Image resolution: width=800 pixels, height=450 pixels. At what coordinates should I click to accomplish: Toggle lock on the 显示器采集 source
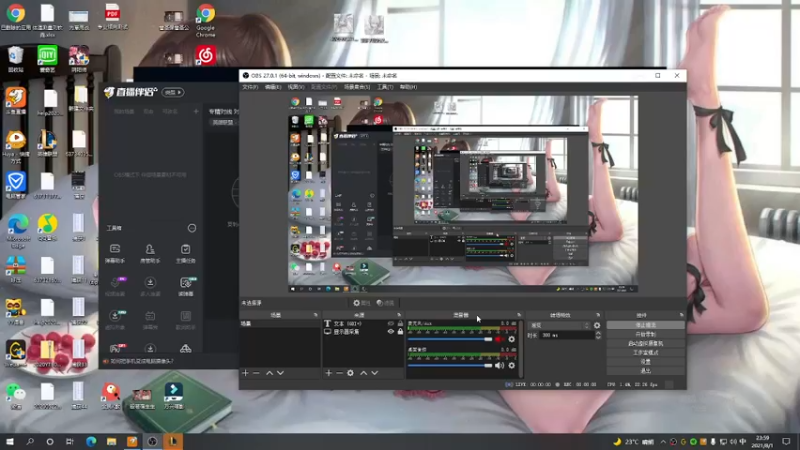click(x=401, y=332)
